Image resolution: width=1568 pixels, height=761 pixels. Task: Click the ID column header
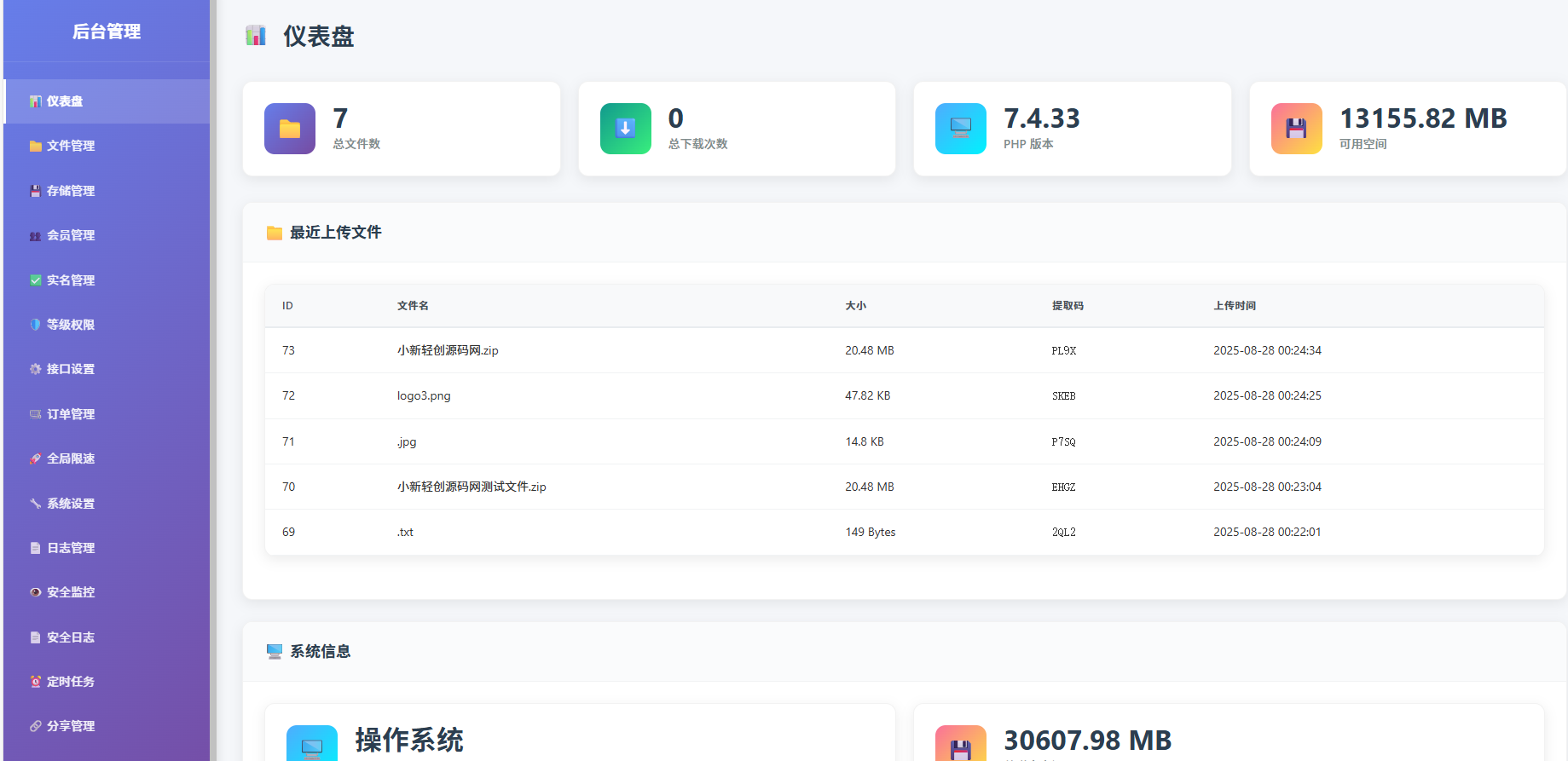[287, 306]
